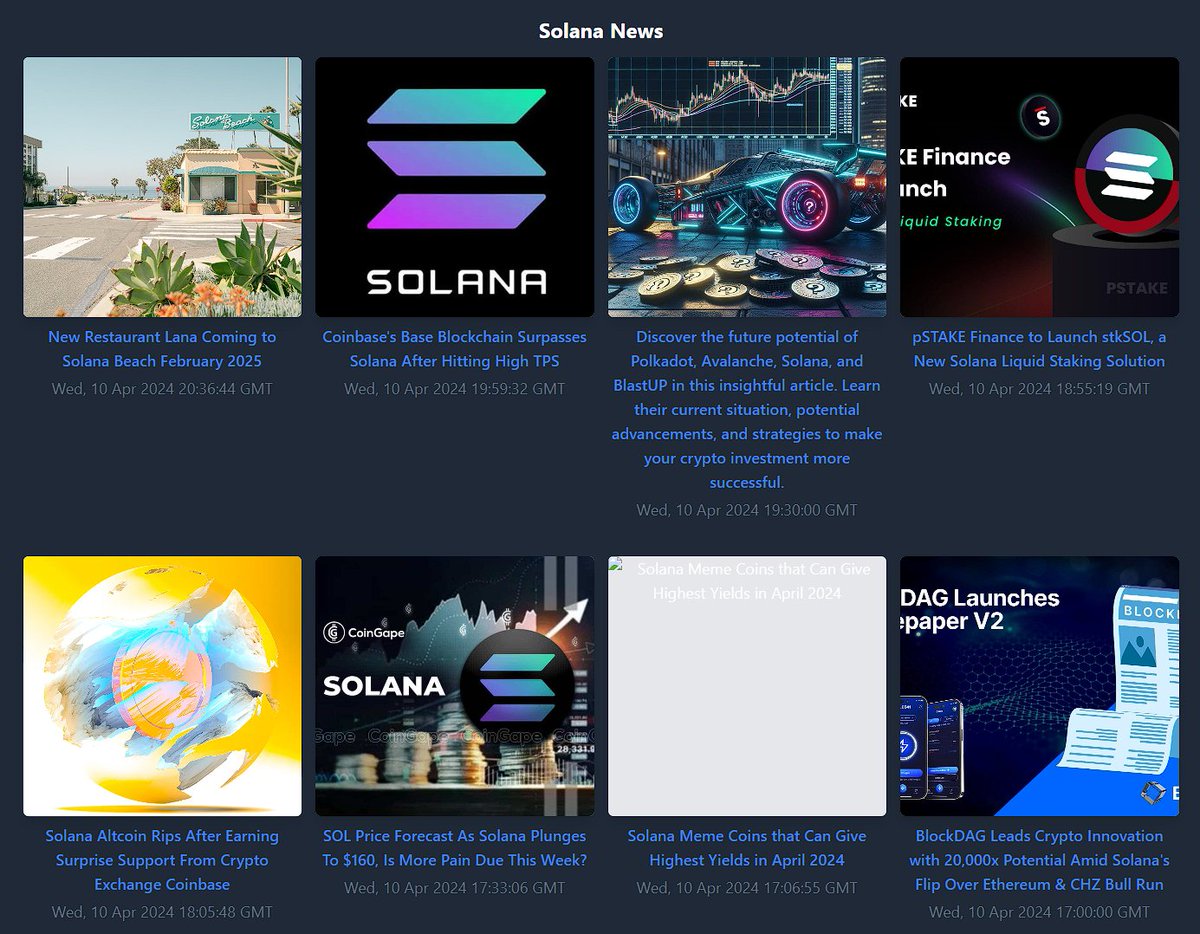
Task: Open the pSTAKE Finance liquid staking image
Action: [1040, 187]
